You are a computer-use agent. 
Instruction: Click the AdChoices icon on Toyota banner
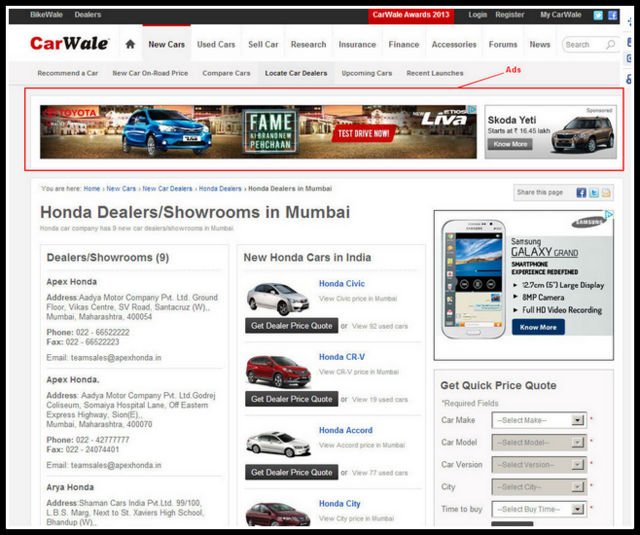[472, 109]
